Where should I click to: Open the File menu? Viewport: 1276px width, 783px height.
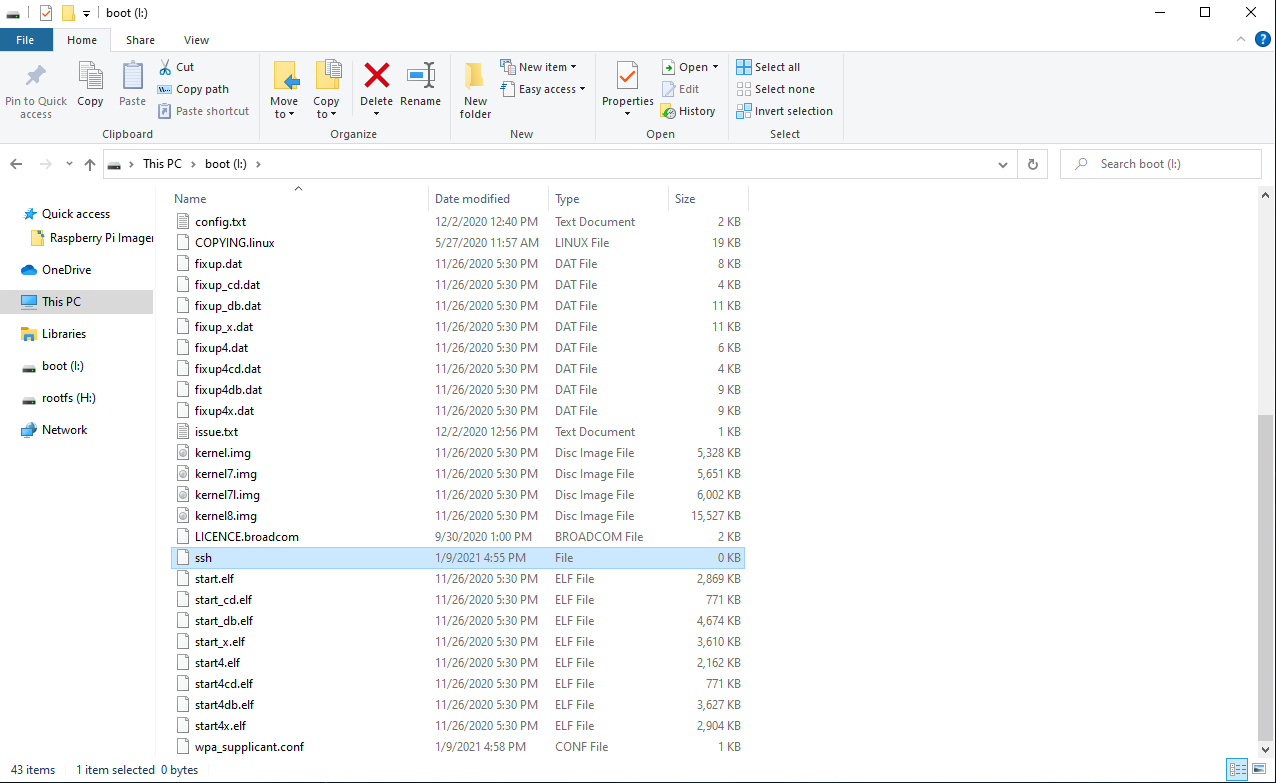[x=26, y=39]
